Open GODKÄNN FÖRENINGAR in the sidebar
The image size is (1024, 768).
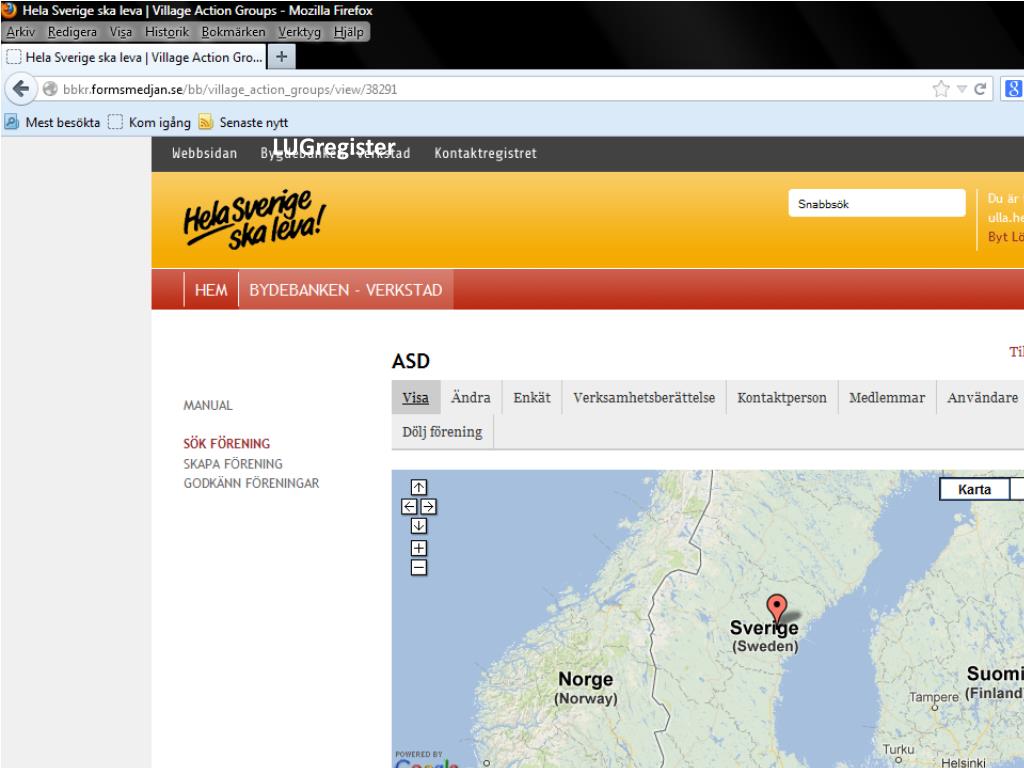click(251, 483)
